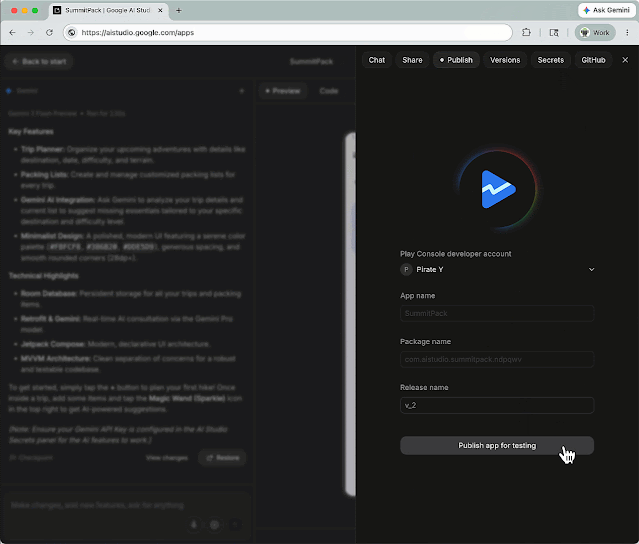
Task: Click Publish app for testing
Action: click(x=497, y=445)
